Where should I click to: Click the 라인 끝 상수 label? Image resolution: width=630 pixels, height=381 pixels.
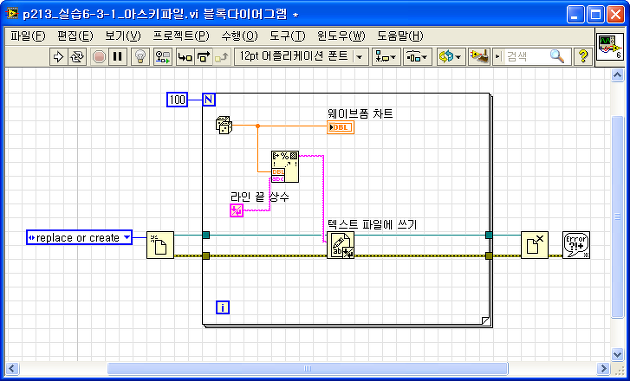point(260,197)
